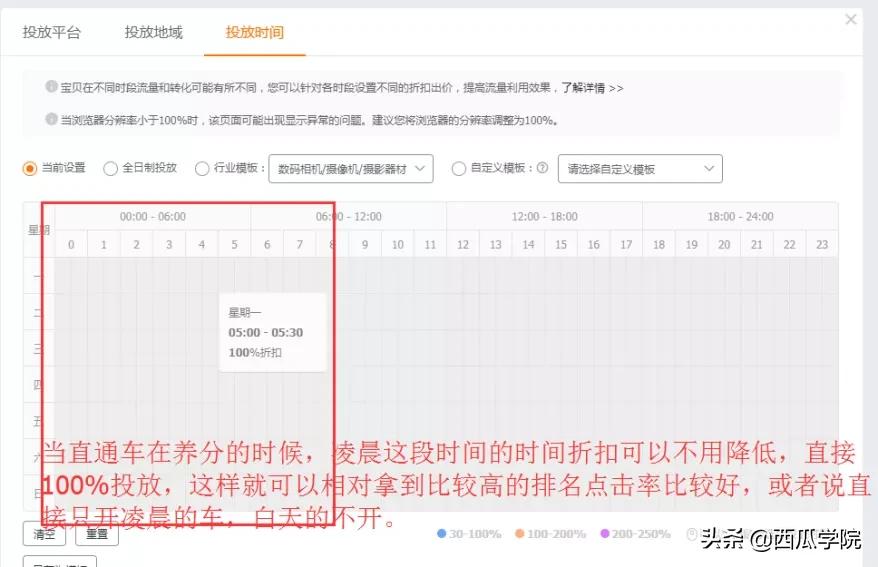878x567 pixels.
Task: Choose the 全日制投放 radio option
Action: pos(110,168)
